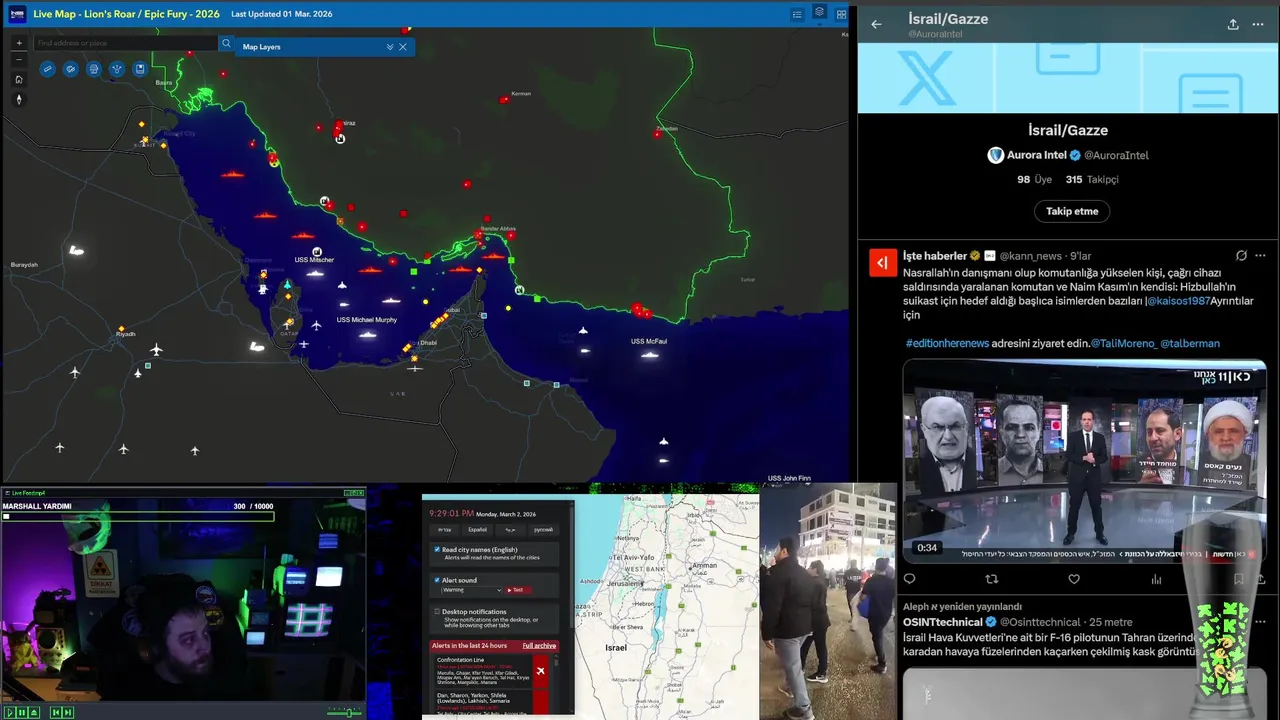The width and height of the screenshot is (1280, 720).
Task: Like the İşte haberler post
Action: tap(1074, 579)
